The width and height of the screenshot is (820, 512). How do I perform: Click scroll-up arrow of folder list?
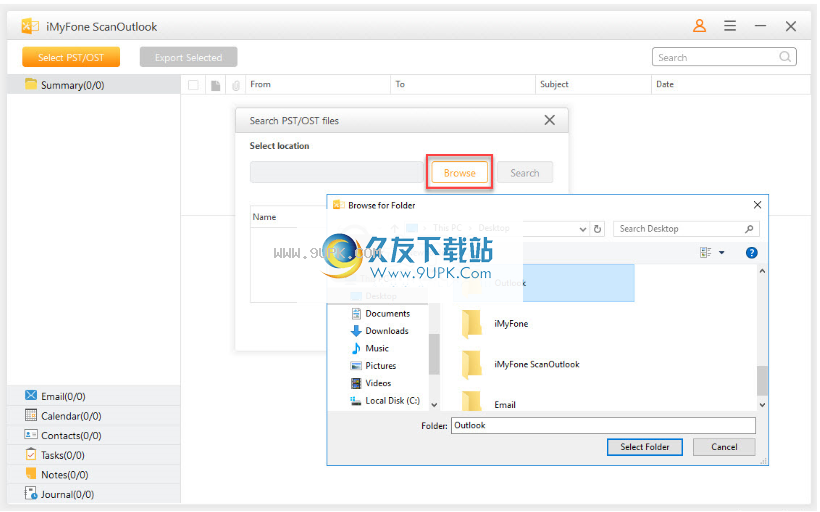[x=762, y=271]
